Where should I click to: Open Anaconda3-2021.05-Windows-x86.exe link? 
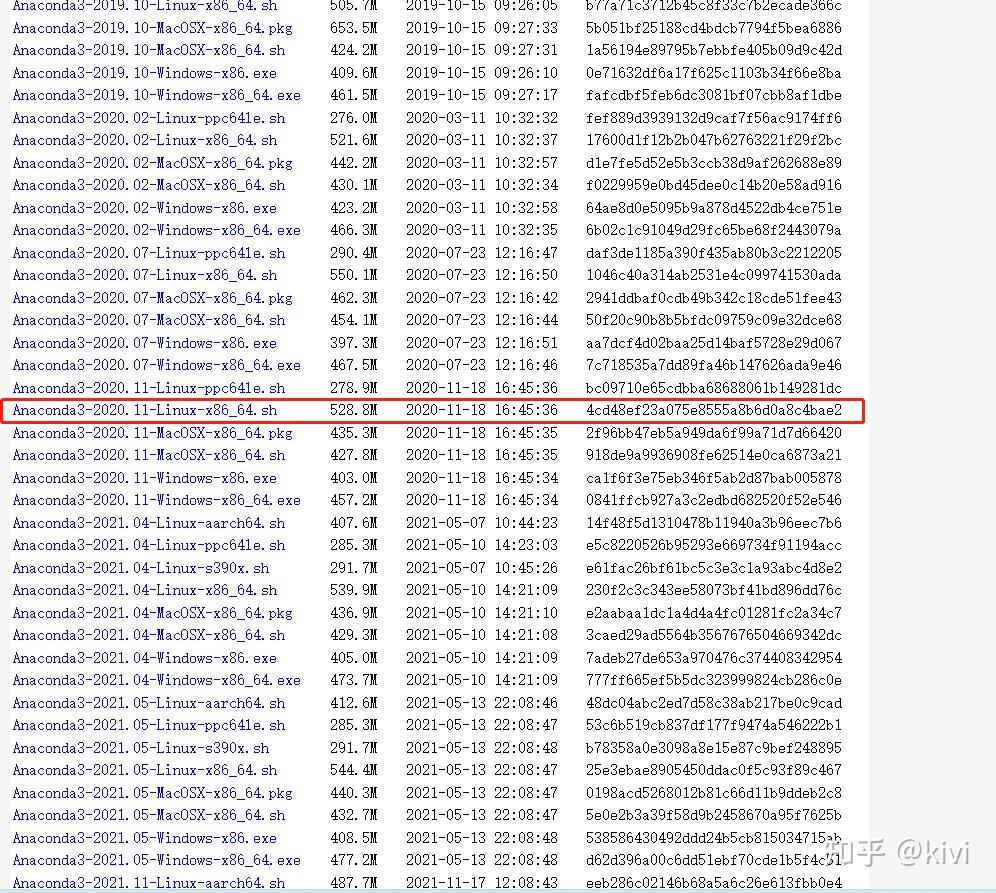[x=145, y=838]
